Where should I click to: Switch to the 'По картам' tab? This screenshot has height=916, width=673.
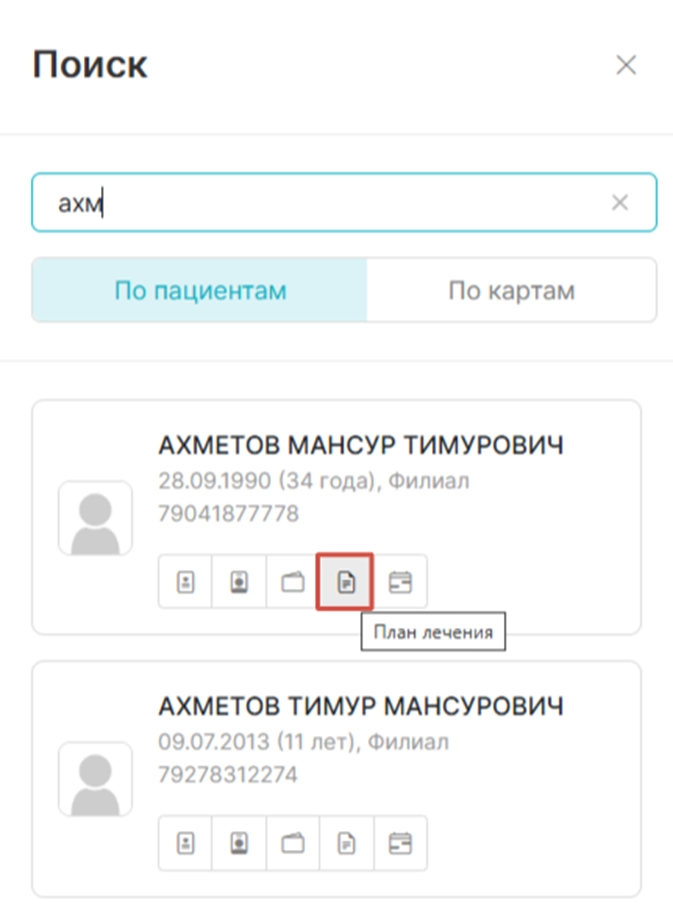(511, 291)
